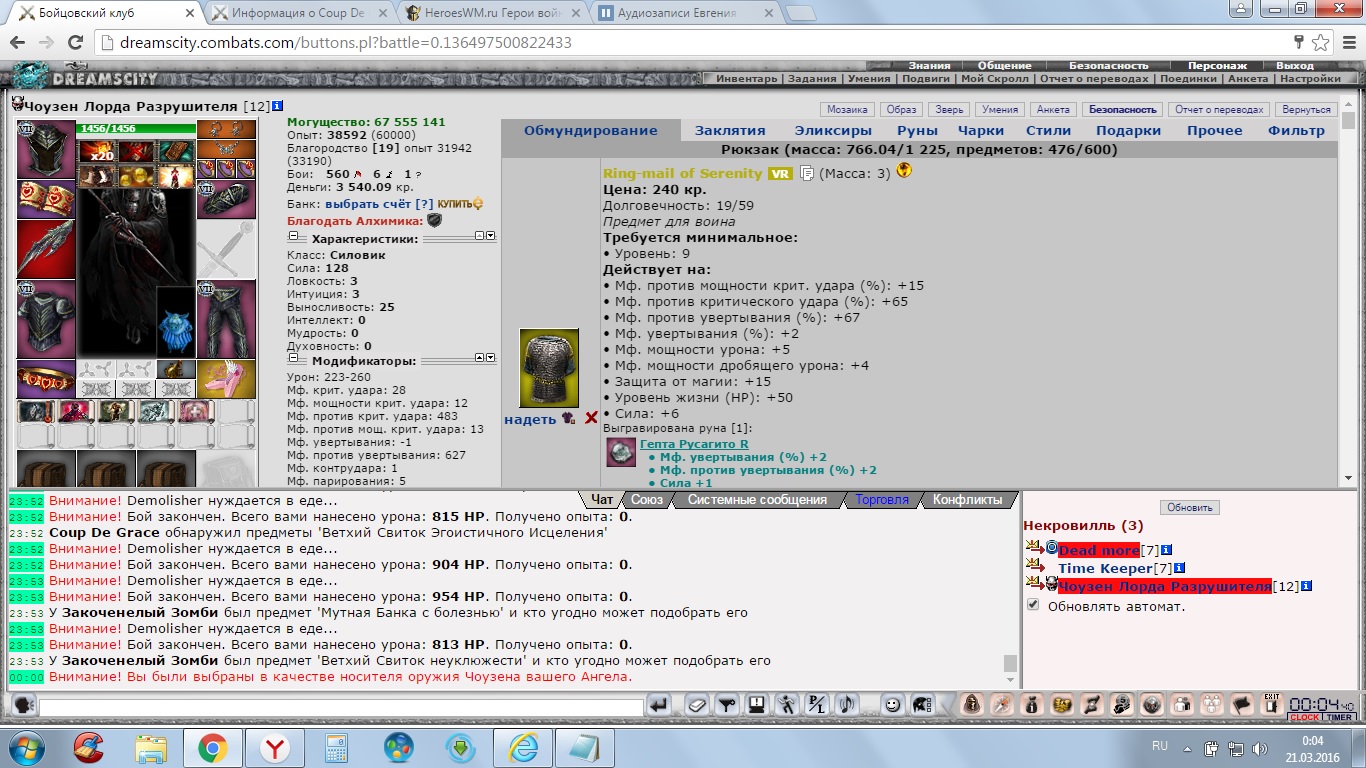Viewport: 1366px width, 768px height.
Task: Open Google Chrome from the taskbar
Action: 211,747
